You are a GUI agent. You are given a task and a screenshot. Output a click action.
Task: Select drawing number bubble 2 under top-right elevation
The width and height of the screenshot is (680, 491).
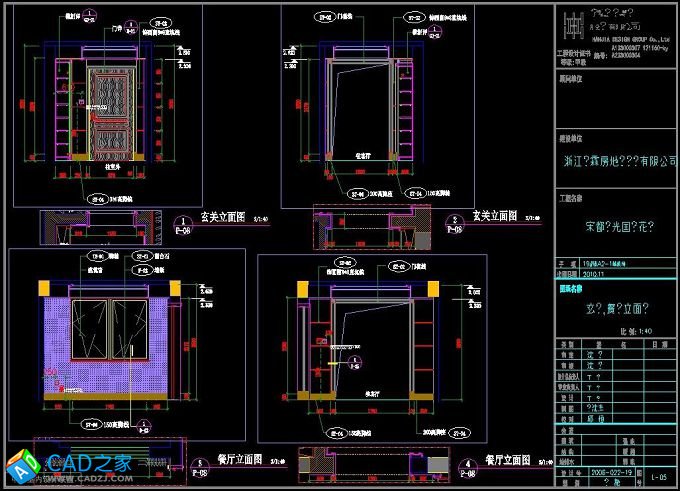[x=454, y=224]
